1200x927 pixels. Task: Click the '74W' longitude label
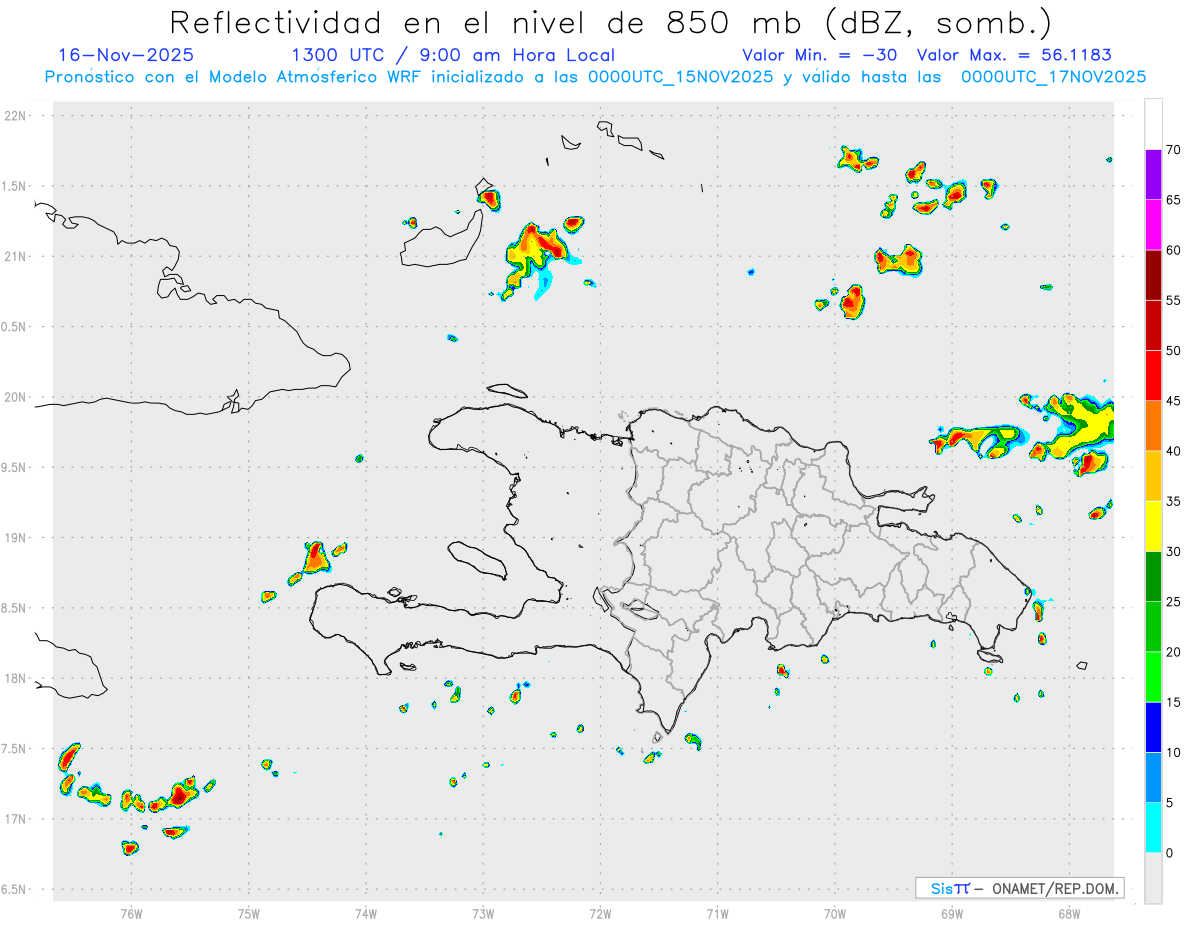pyautogui.click(x=366, y=913)
